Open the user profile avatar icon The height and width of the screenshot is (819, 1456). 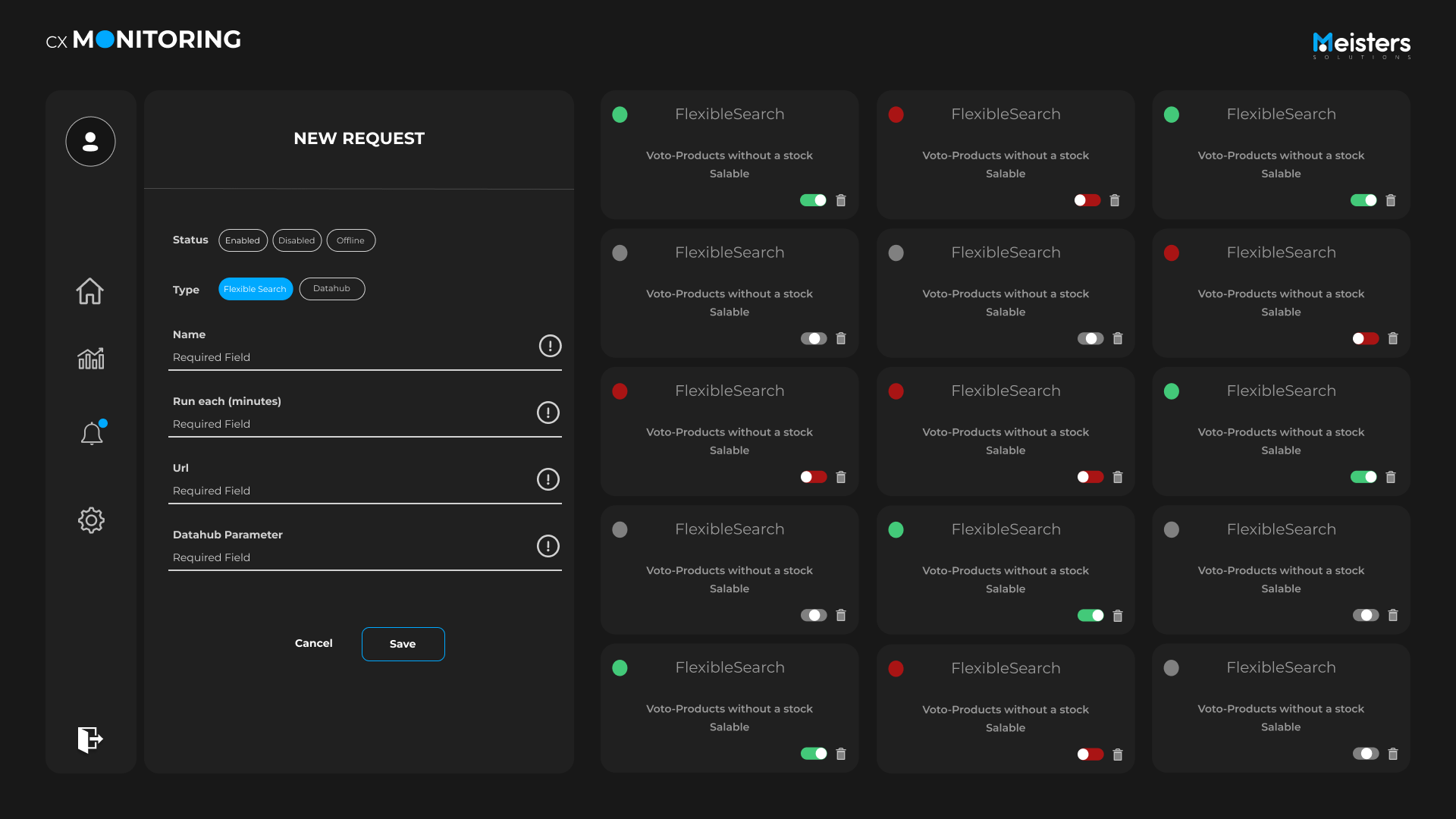(x=90, y=142)
